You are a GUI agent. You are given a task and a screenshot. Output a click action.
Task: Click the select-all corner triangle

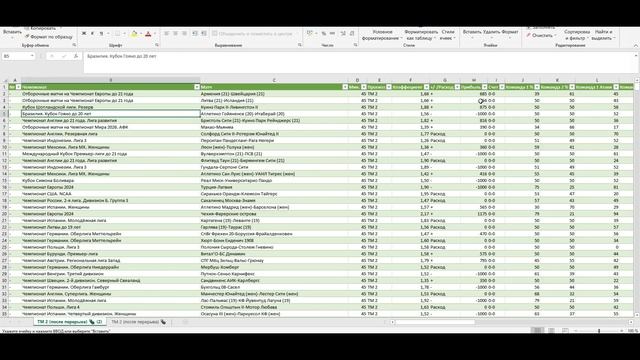[5, 80]
